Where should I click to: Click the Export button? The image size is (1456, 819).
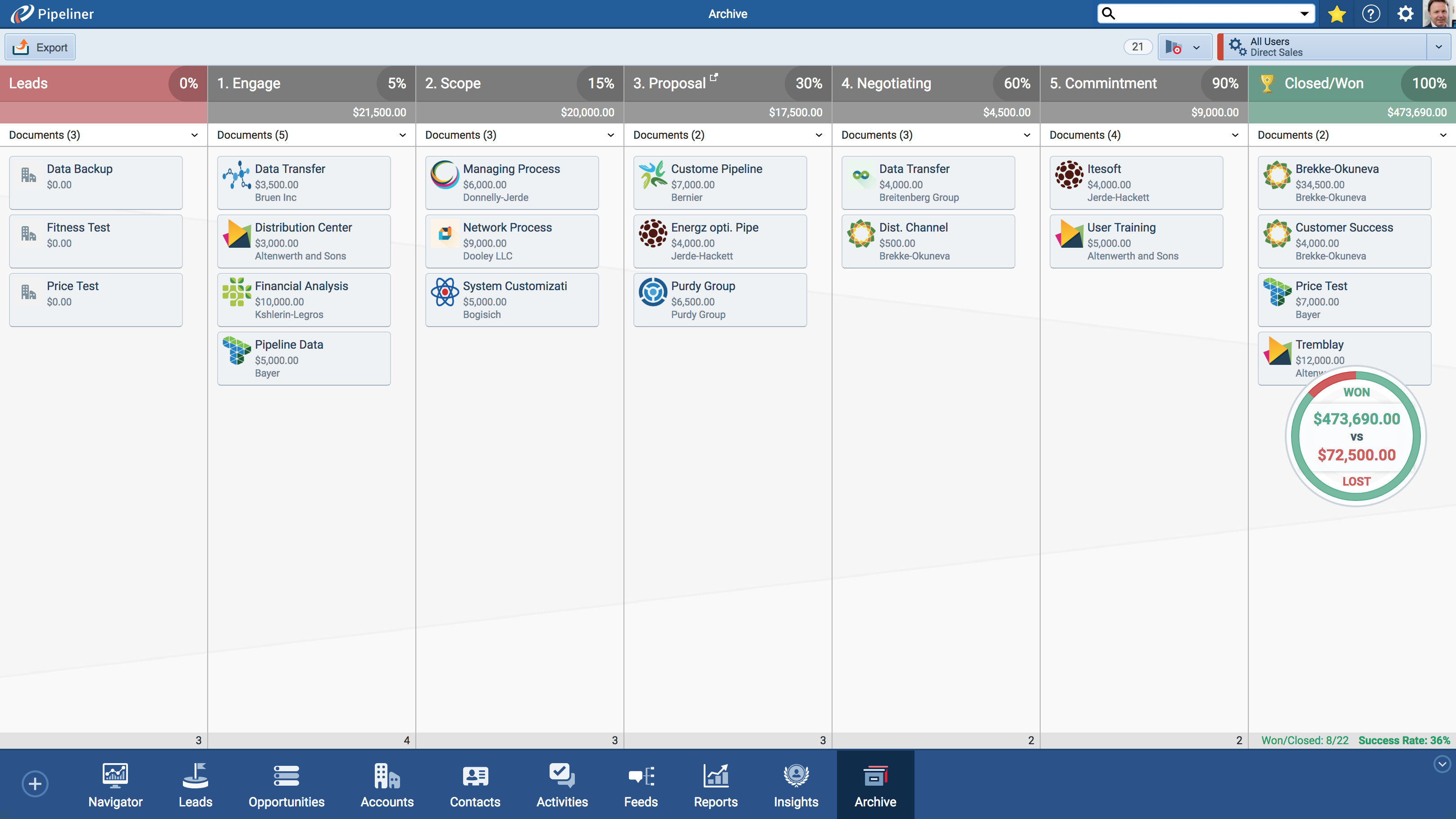(x=40, y=47)
